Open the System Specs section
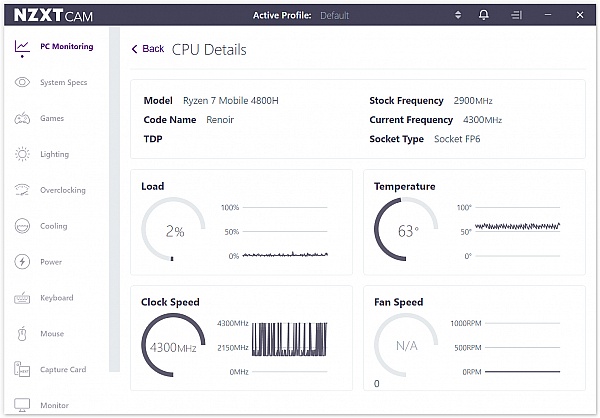The image size is (600, 418). click(x=64, y=82)
